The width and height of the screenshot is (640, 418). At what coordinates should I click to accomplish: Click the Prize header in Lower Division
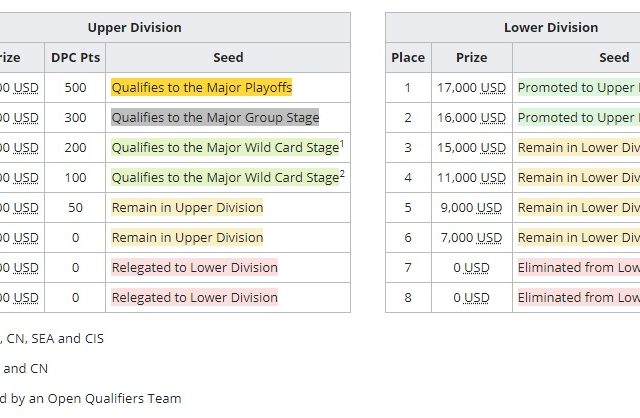tap(472, 58)
